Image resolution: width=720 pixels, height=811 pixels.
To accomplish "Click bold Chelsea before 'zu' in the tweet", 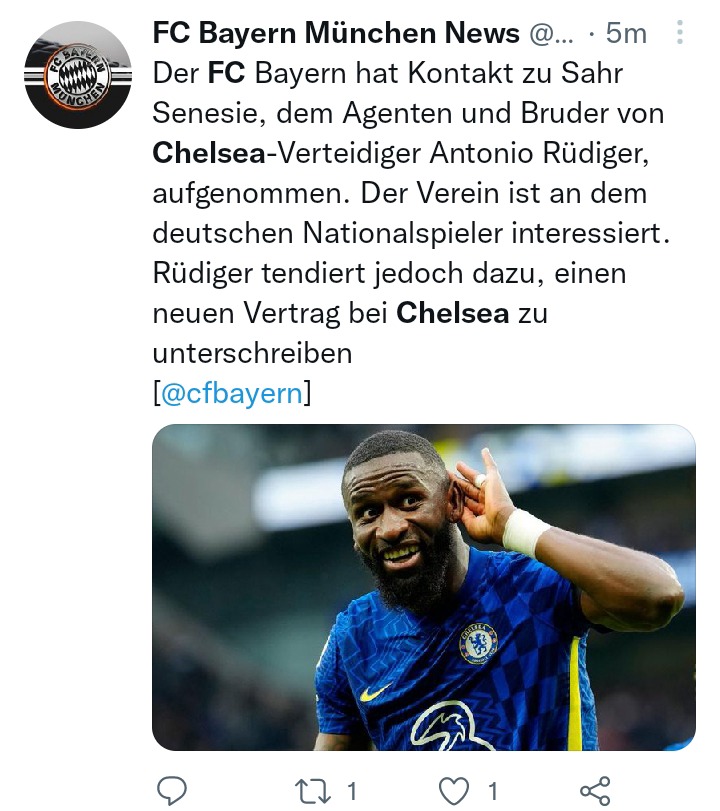I will 453,313.
